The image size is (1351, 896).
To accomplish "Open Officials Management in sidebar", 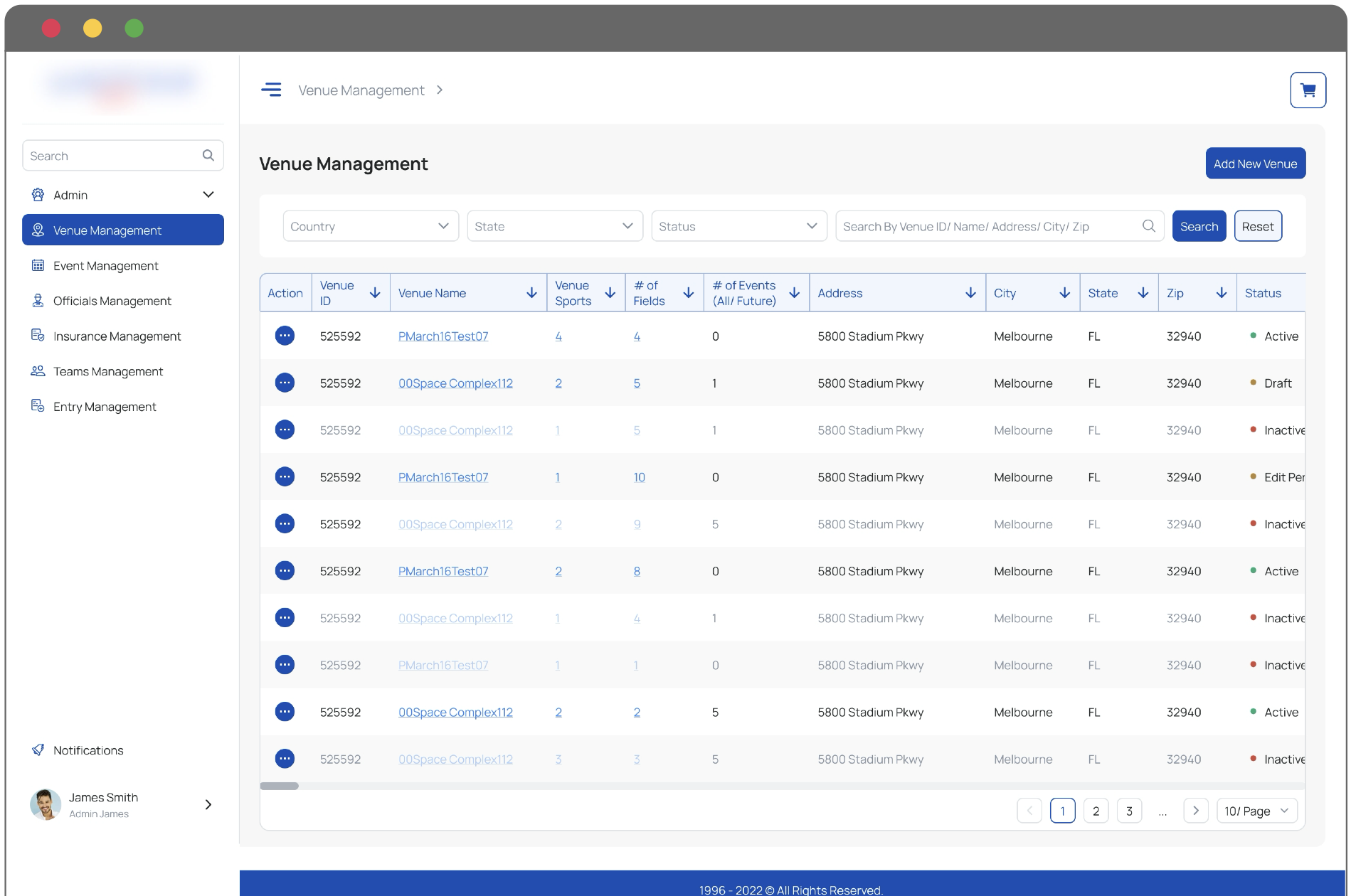I will click(x=112, y=301).
